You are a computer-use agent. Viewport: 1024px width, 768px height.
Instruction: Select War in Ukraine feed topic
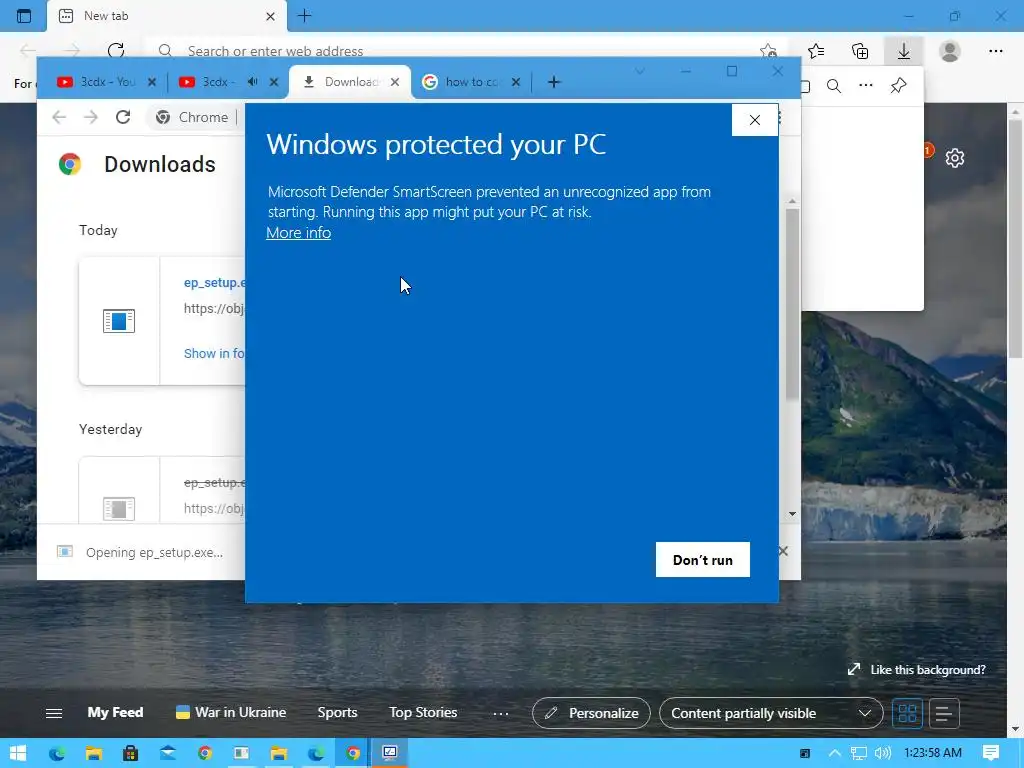[231, 712]
